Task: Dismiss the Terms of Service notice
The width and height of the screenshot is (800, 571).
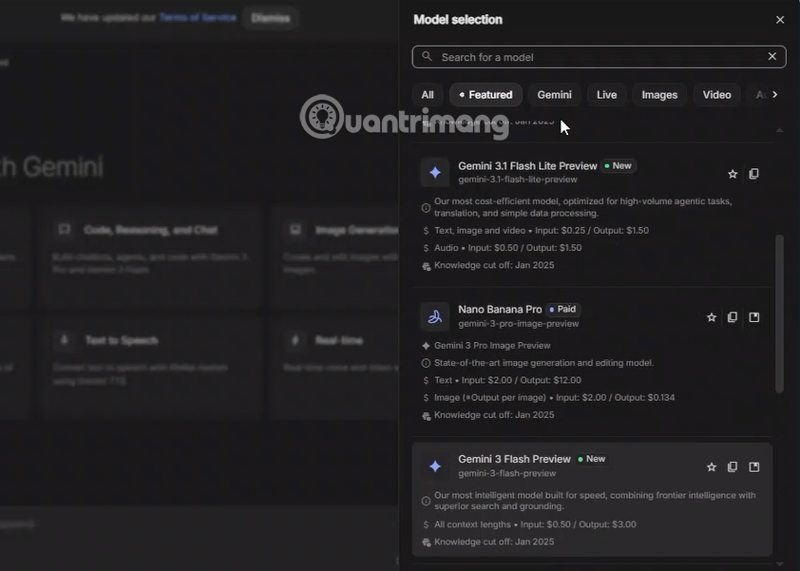Action: [270, 18]
